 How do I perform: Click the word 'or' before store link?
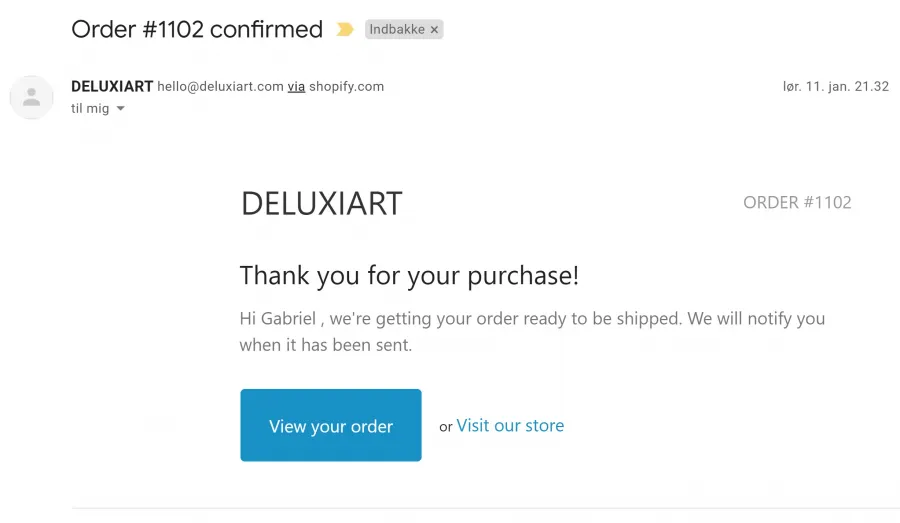(x=446, y=427)
